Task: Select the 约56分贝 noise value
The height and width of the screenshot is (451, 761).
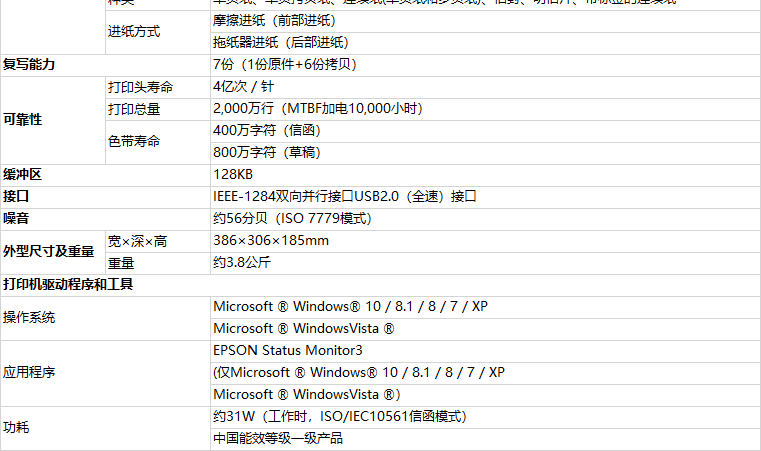Action: [292, 218]
